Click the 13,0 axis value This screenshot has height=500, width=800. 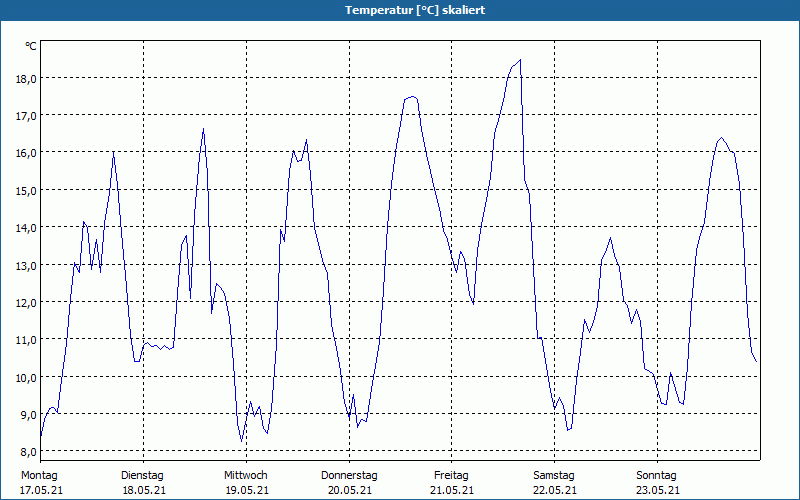[x=28, y=265]
